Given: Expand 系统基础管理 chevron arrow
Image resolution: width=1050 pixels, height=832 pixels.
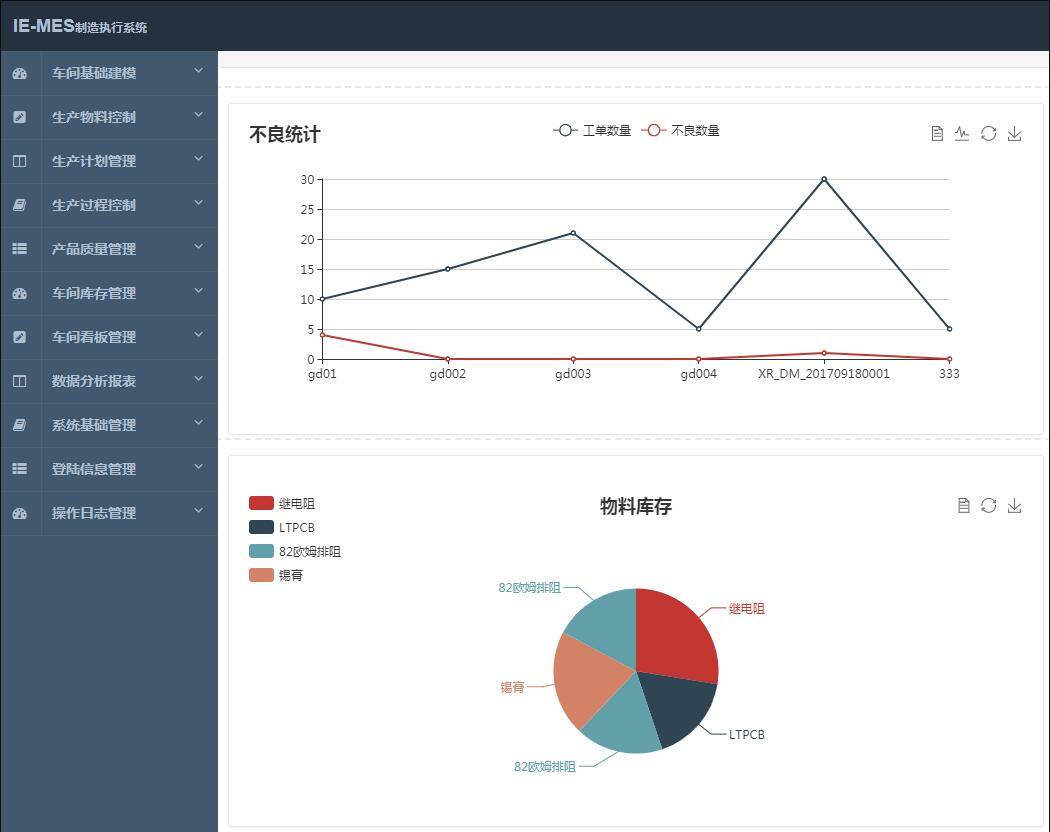Looking at the screenshot, I should point(198,423).
